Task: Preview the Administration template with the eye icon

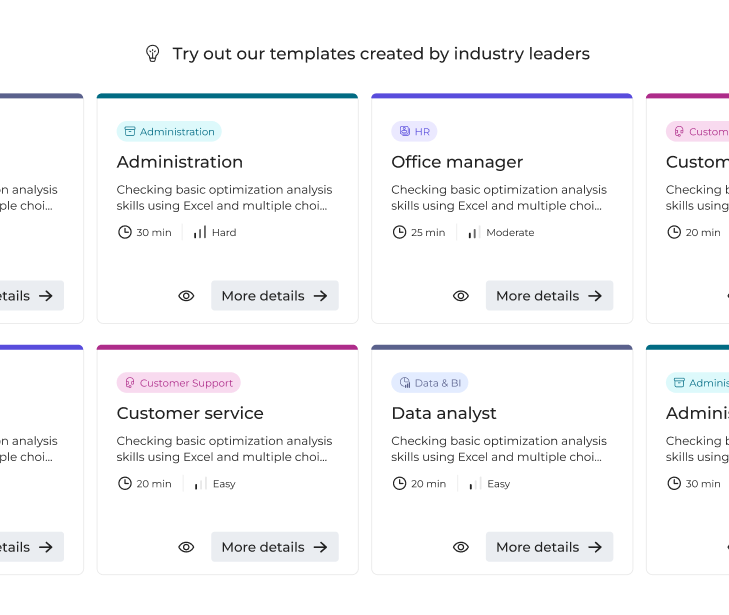Action: click(186, 296)
